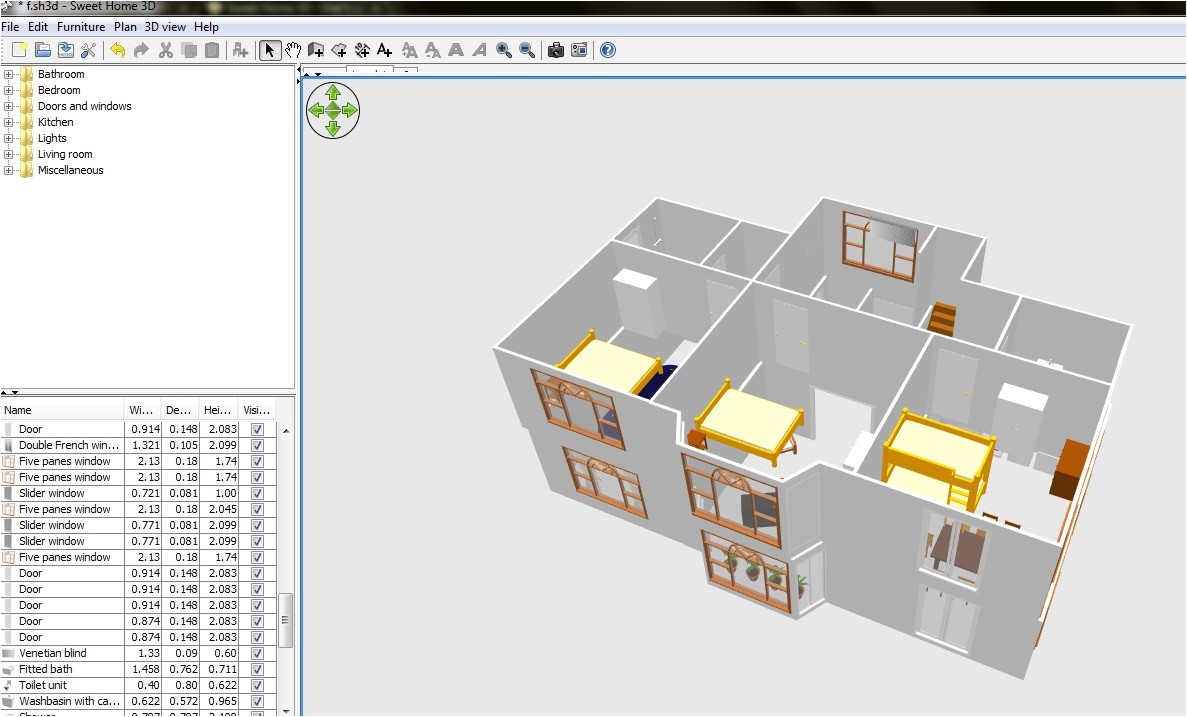The width and height of the screenshot is (1187, 717).
Task: Expand the Bedroom furniture category
Action: (8, 90)
